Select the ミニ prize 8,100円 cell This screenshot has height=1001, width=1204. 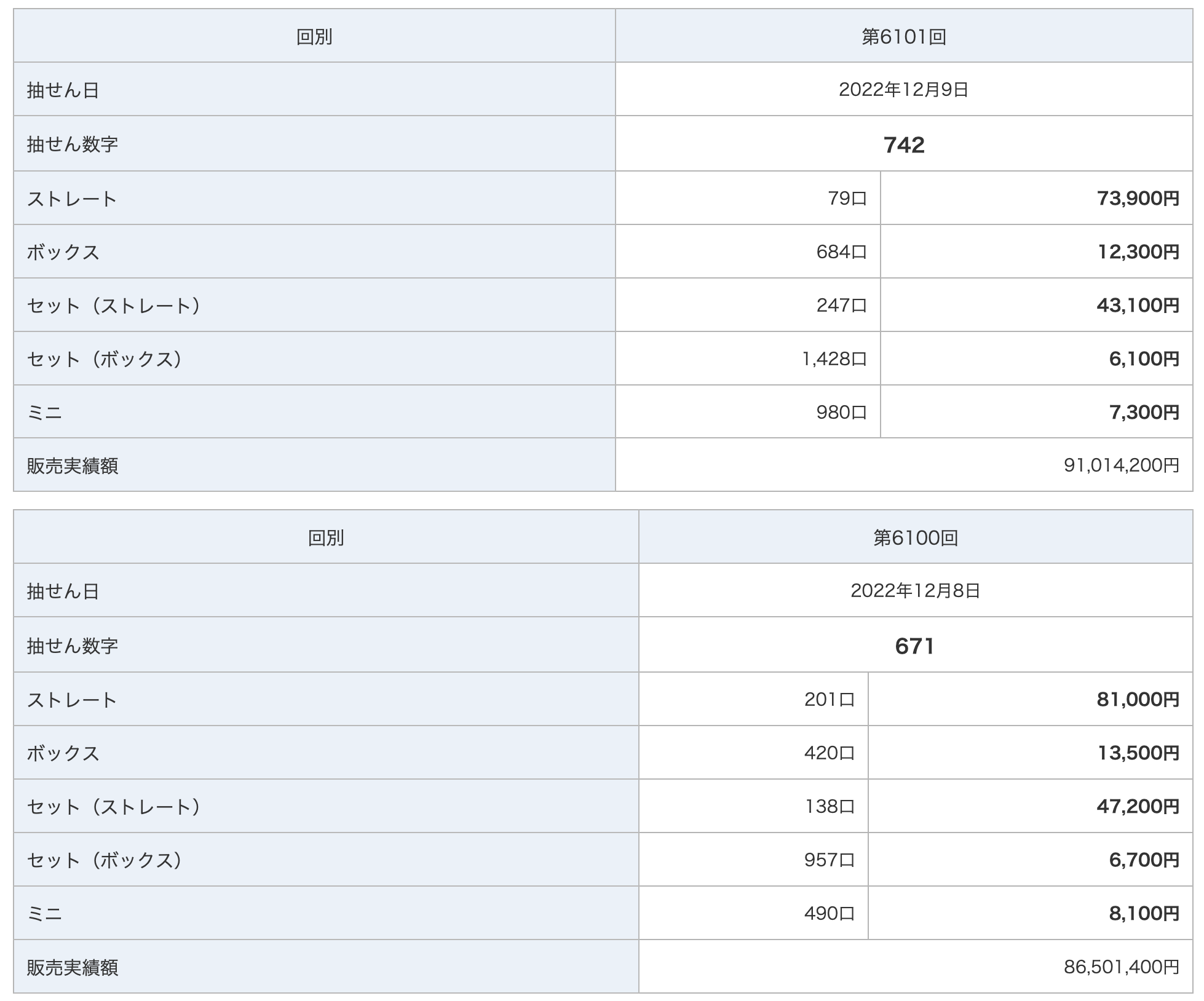coord(1031,913)
